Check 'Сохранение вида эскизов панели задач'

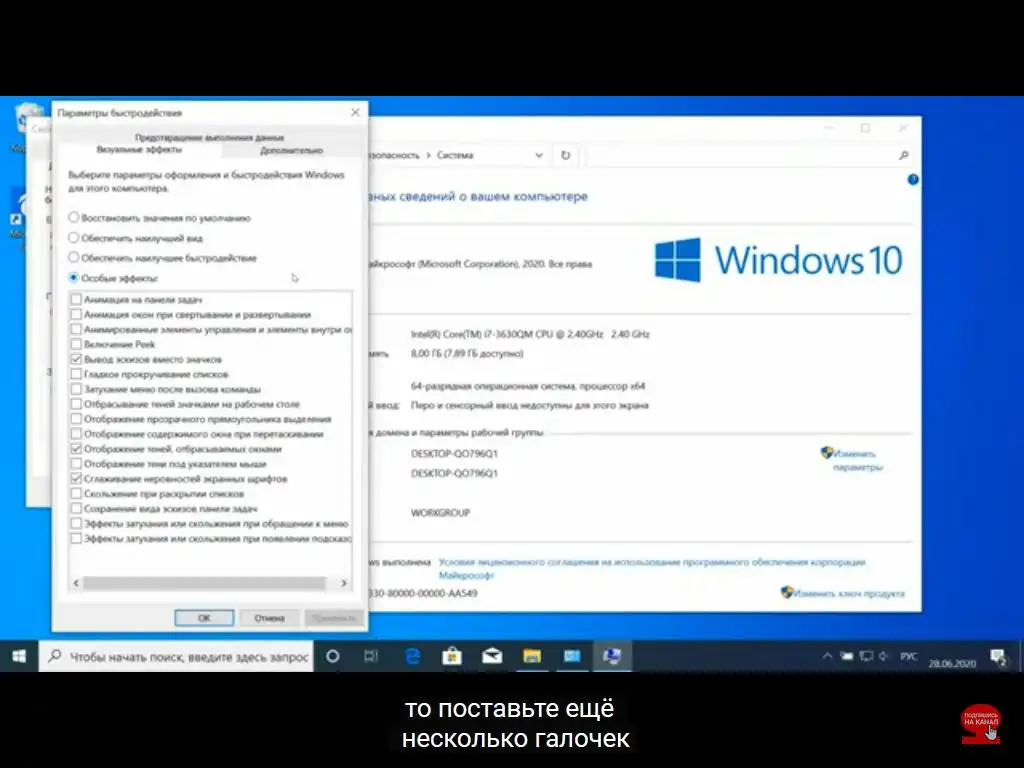coord(76,509)
